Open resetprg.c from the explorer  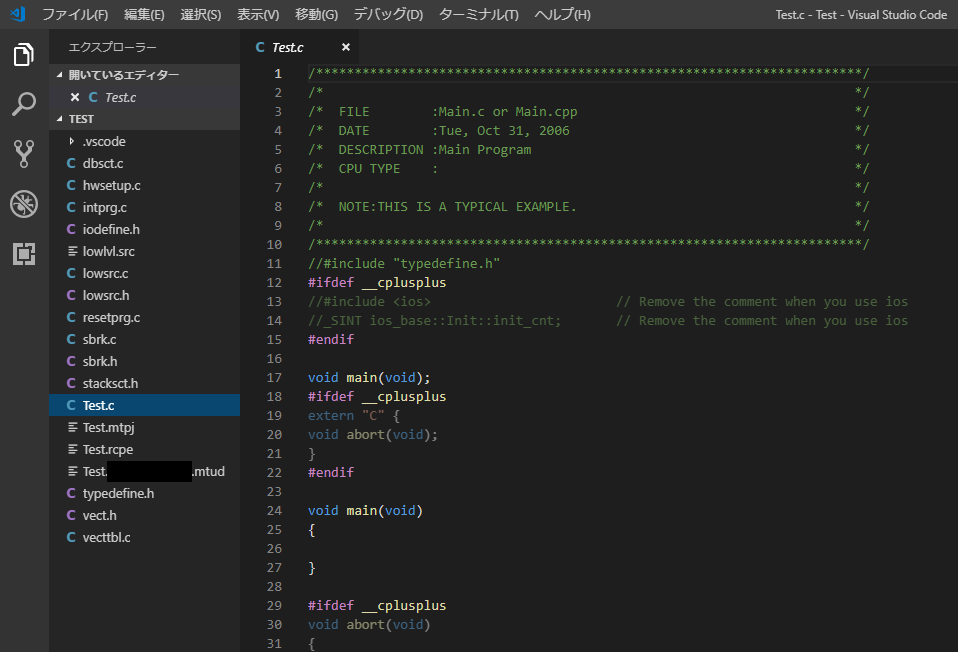[x=144, y=317]
